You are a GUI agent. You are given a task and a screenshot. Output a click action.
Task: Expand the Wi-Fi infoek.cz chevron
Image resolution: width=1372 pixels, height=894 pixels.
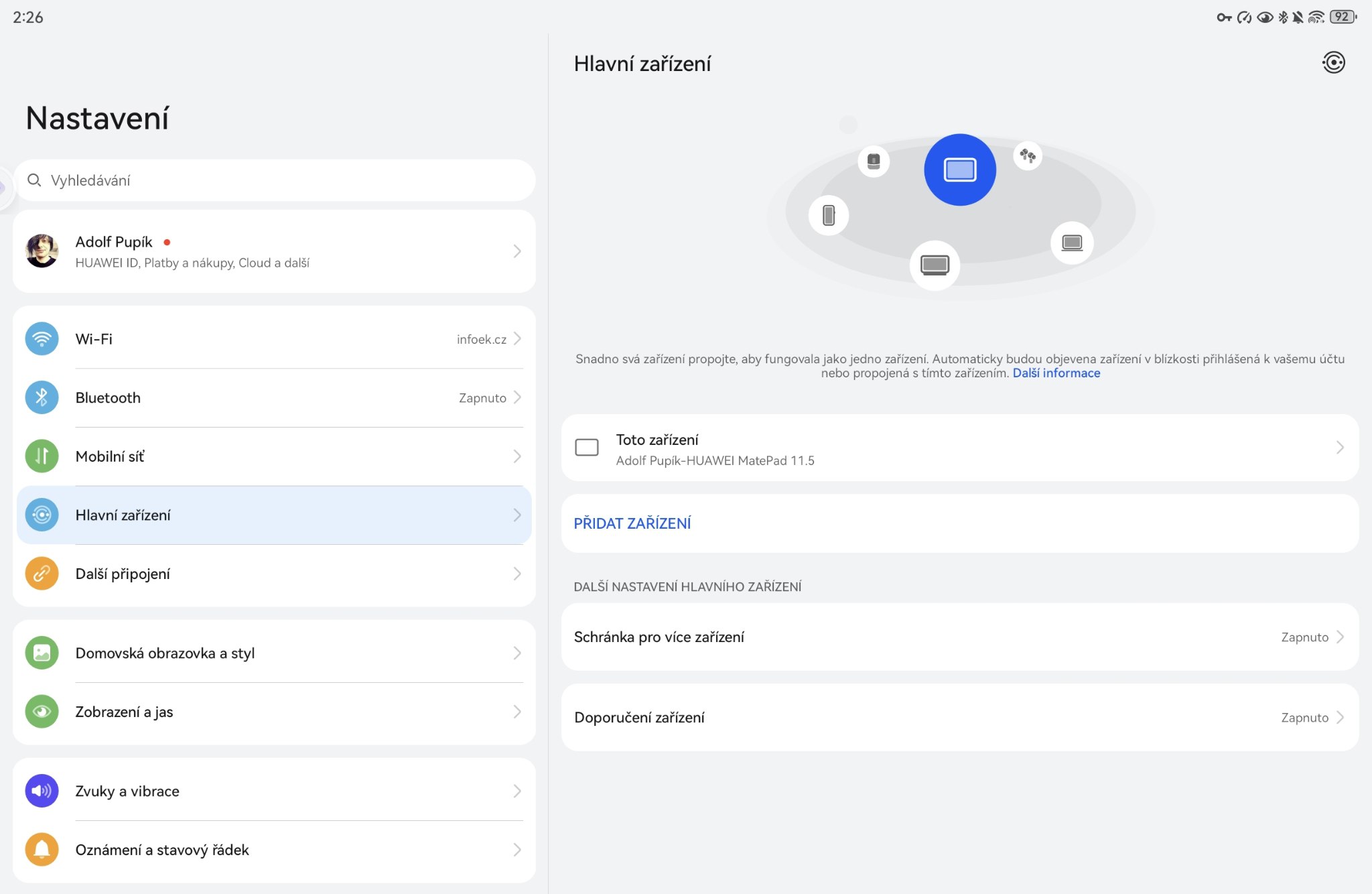coord(517,339)
